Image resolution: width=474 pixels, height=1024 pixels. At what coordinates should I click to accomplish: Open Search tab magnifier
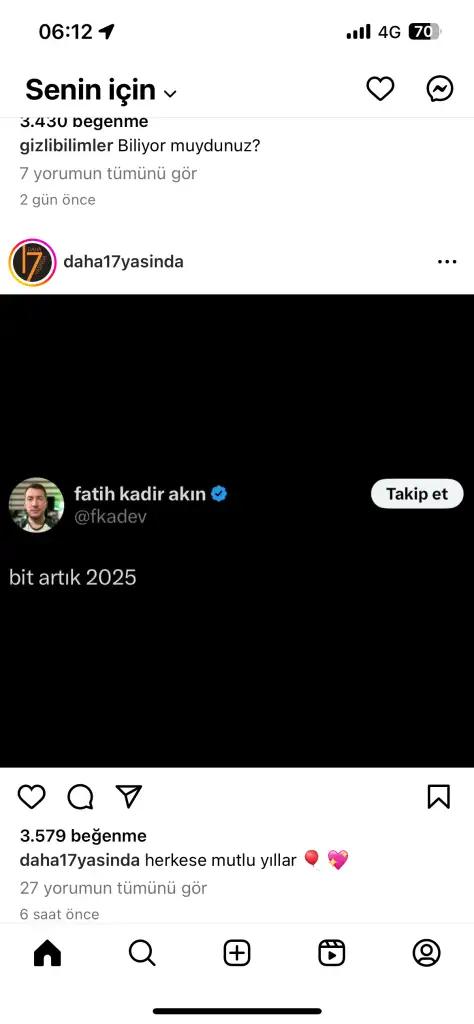tap(142, 953)
